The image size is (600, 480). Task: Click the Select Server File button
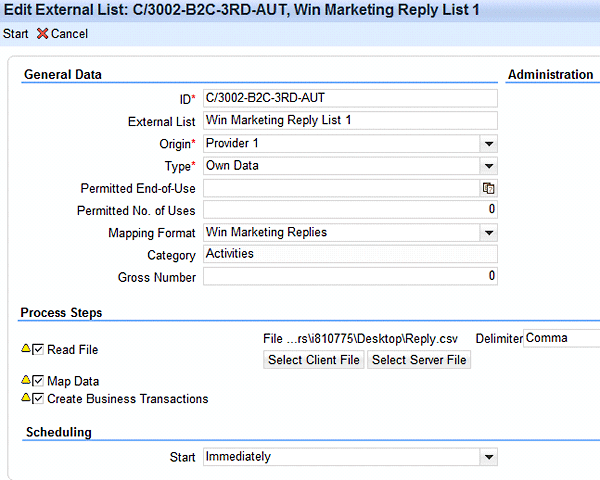(419, 360)
